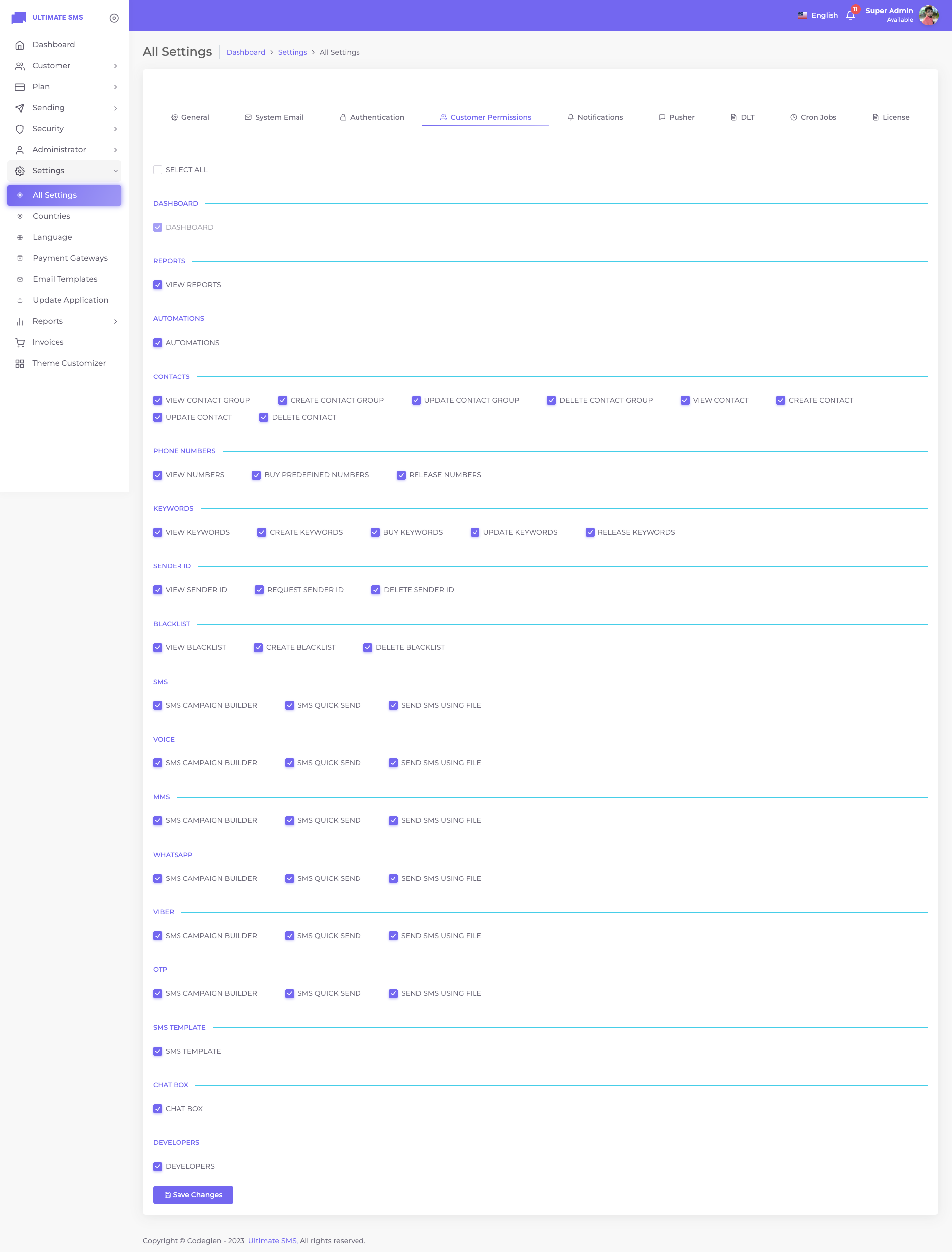Click the notification bell icon
This screenshot has height=1253, width=952.
click(850, 15)
